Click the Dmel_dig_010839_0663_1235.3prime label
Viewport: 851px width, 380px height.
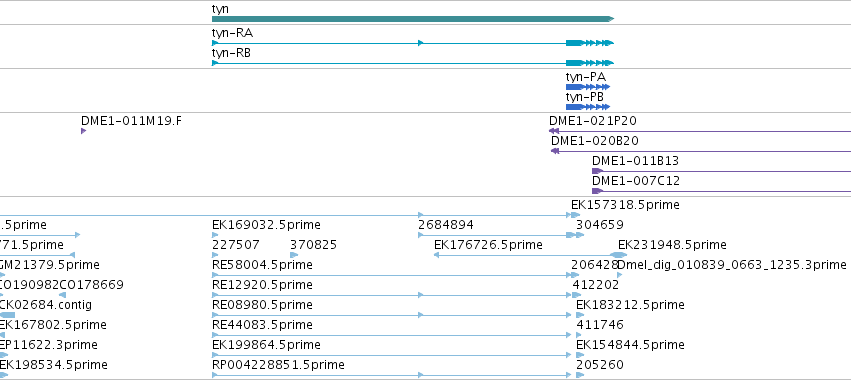click(732, 265)
